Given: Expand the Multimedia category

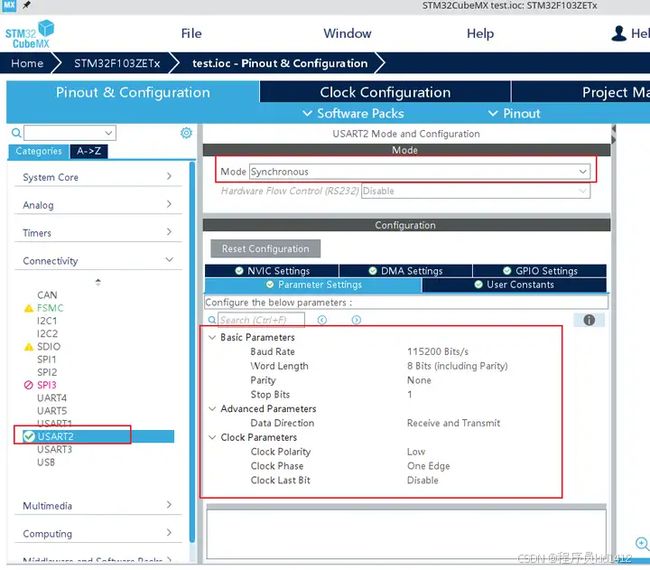Looking at the screenshot, I should (98, 506).
